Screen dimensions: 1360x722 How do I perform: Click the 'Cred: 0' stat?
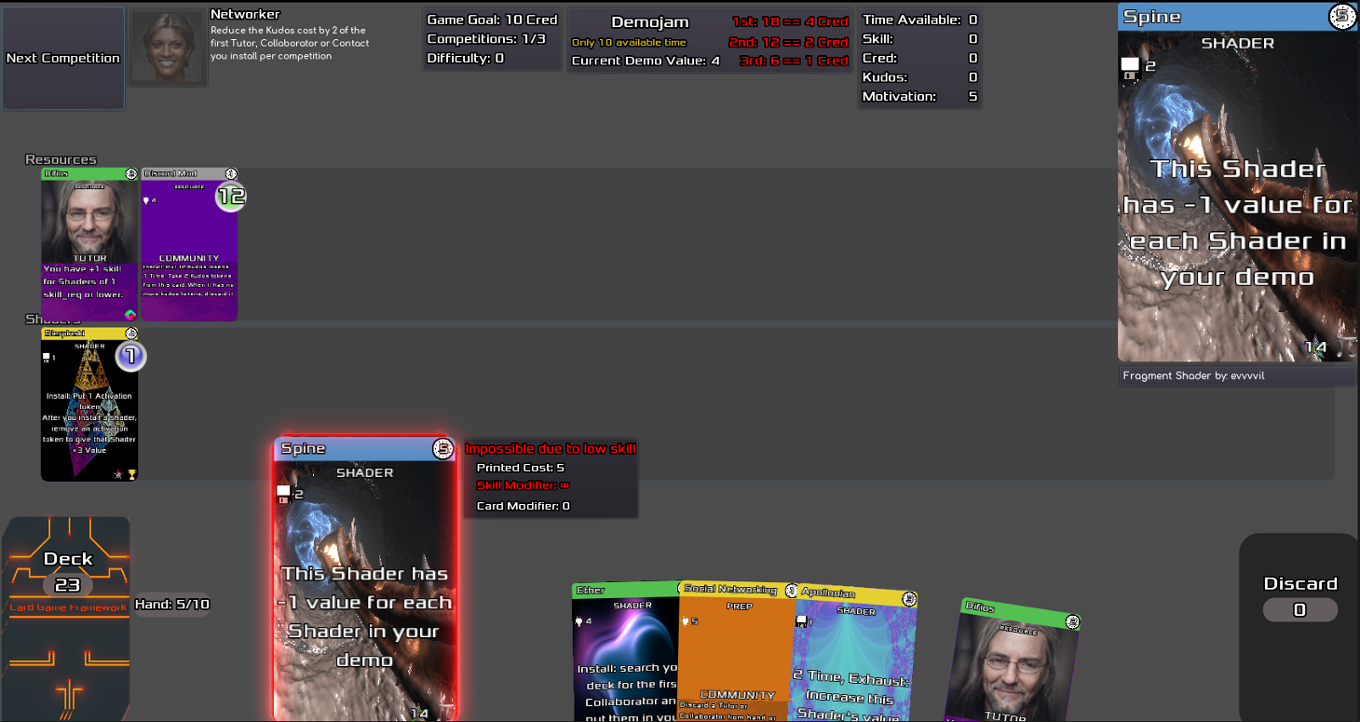point(920,58)
